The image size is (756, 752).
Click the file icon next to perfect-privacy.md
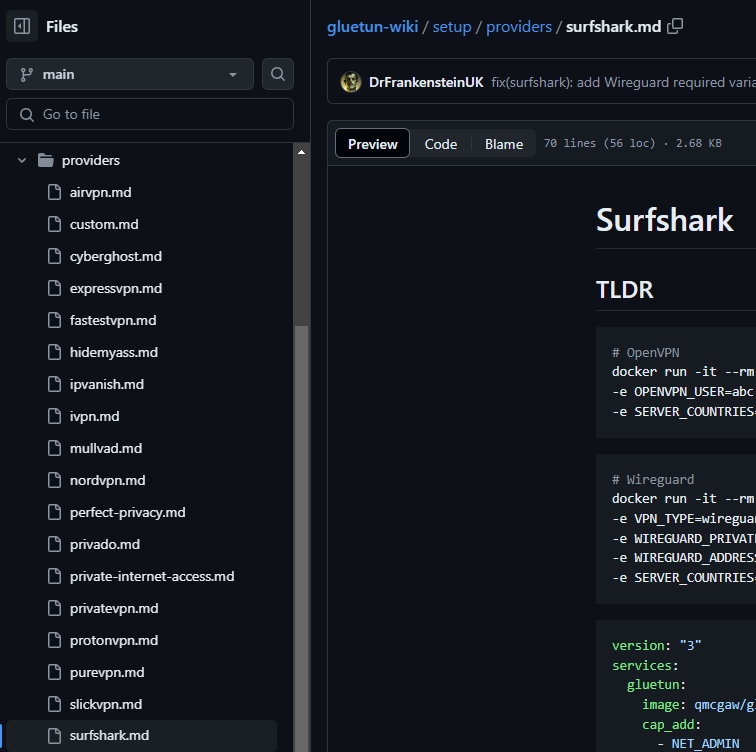[54, 512]
